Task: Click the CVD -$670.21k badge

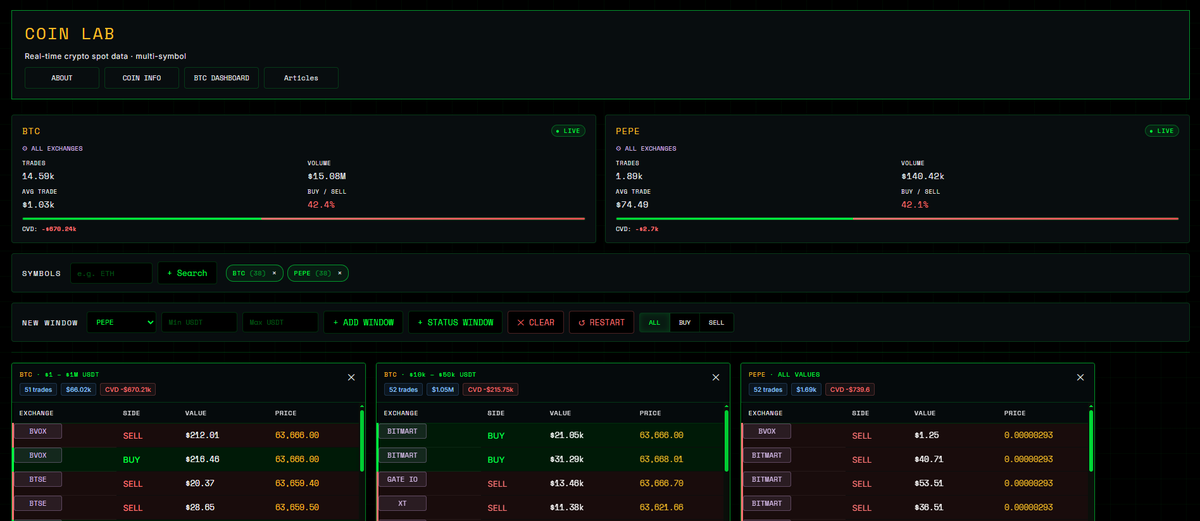Action: point(127,389)
